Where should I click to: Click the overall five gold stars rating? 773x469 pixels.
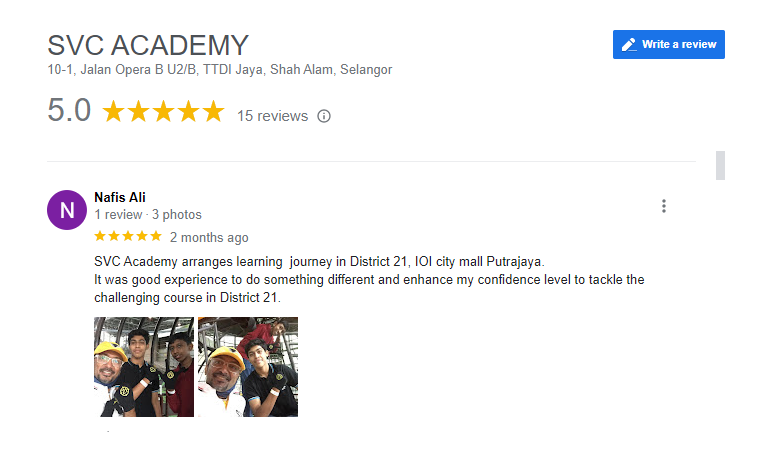(163, 111)
